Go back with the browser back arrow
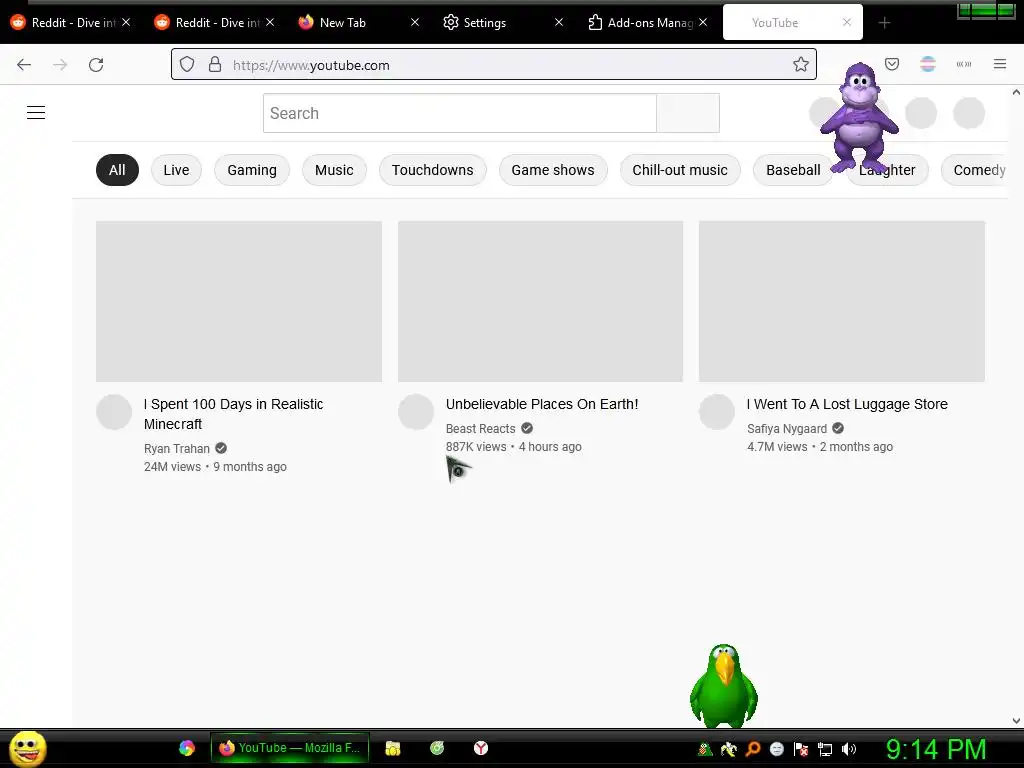The height and width of the screenshot is (768, 1024). [x=24, y=65]
